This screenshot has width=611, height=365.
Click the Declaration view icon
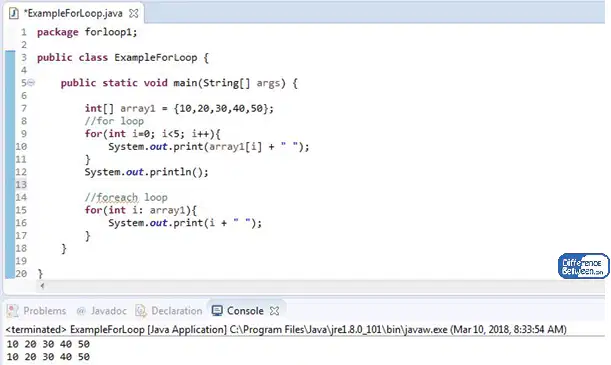pos(141,311)
